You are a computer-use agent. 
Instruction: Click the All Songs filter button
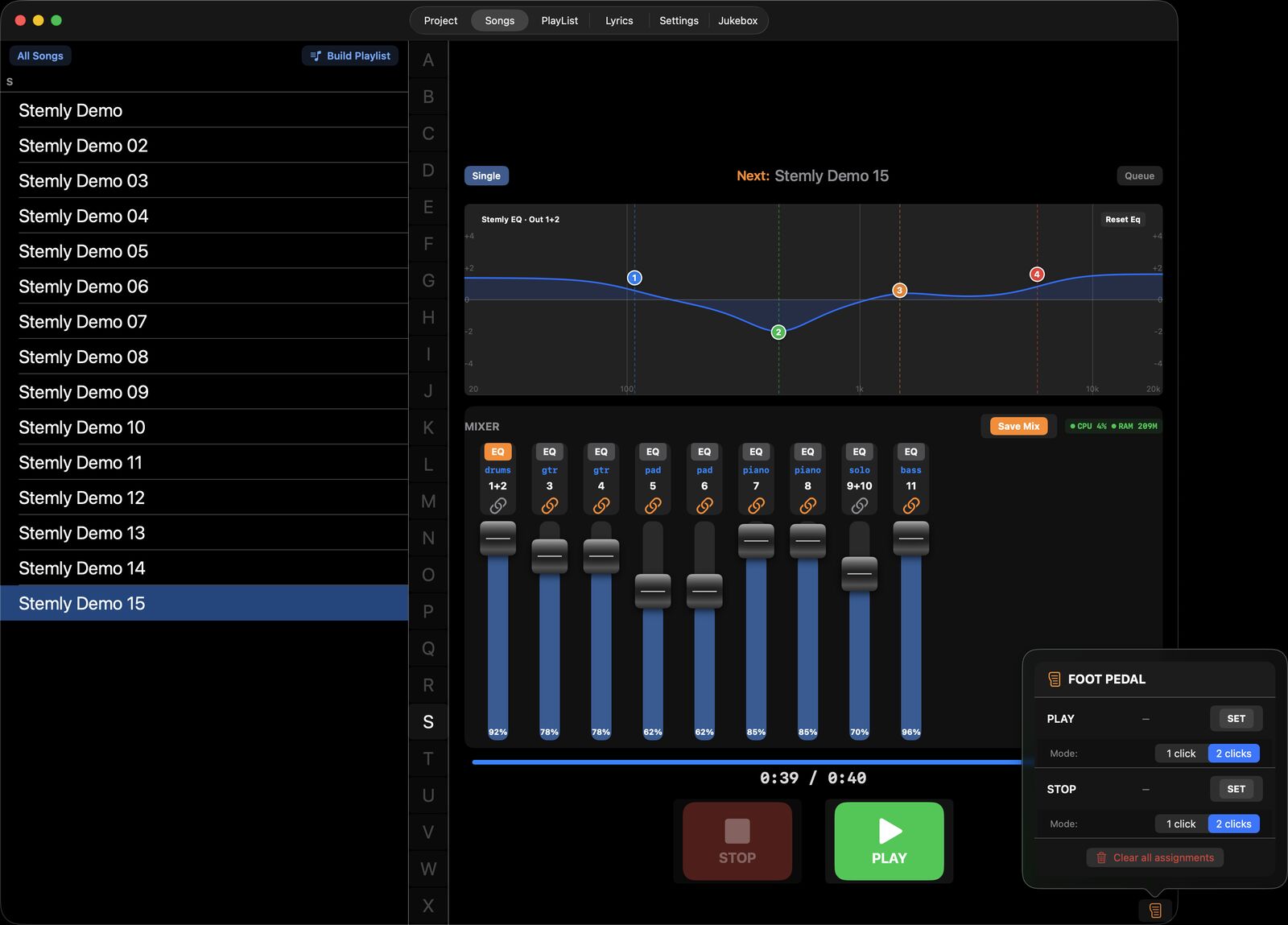point(40,56)
